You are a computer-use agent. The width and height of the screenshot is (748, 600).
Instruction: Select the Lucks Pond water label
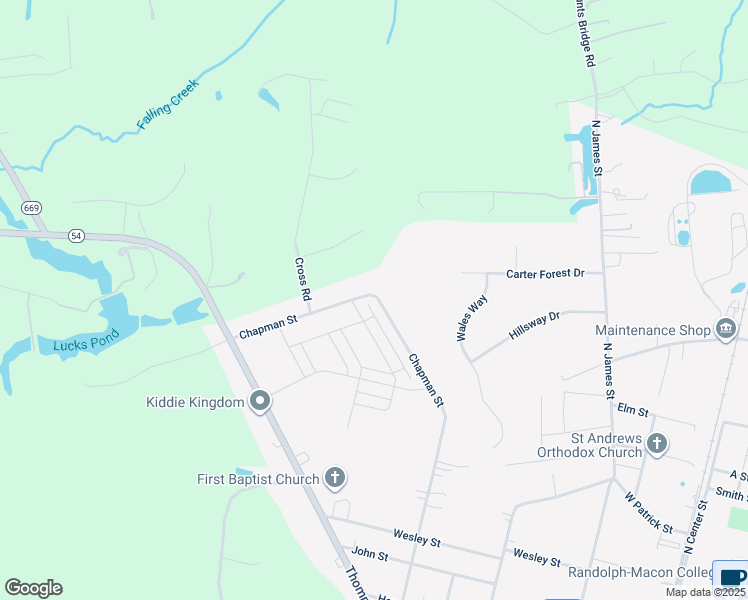[x=86, y=341]
